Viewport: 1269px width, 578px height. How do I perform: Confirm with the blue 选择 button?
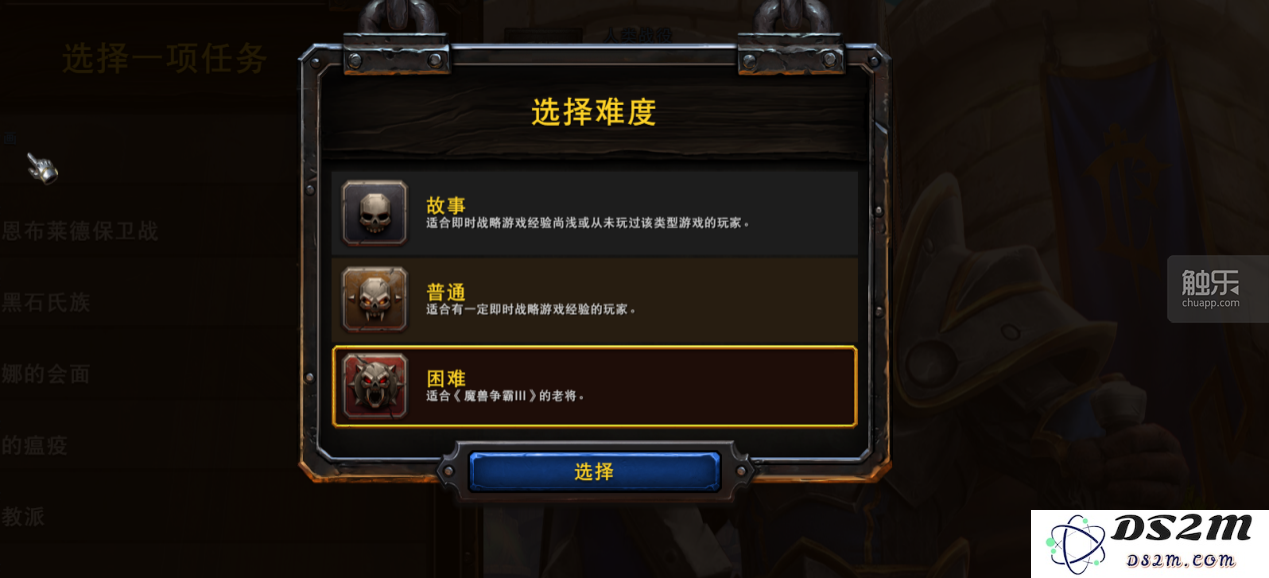tap(594, 471)
